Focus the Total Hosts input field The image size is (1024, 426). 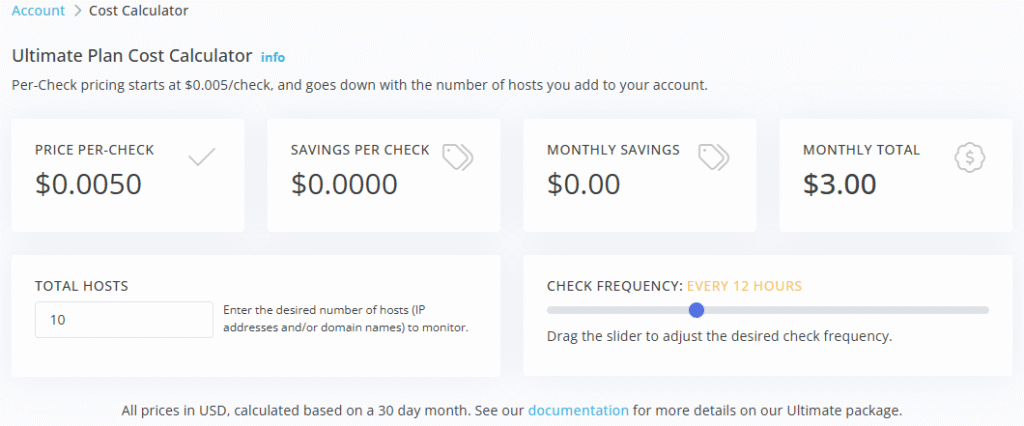(x=124, y=320)
